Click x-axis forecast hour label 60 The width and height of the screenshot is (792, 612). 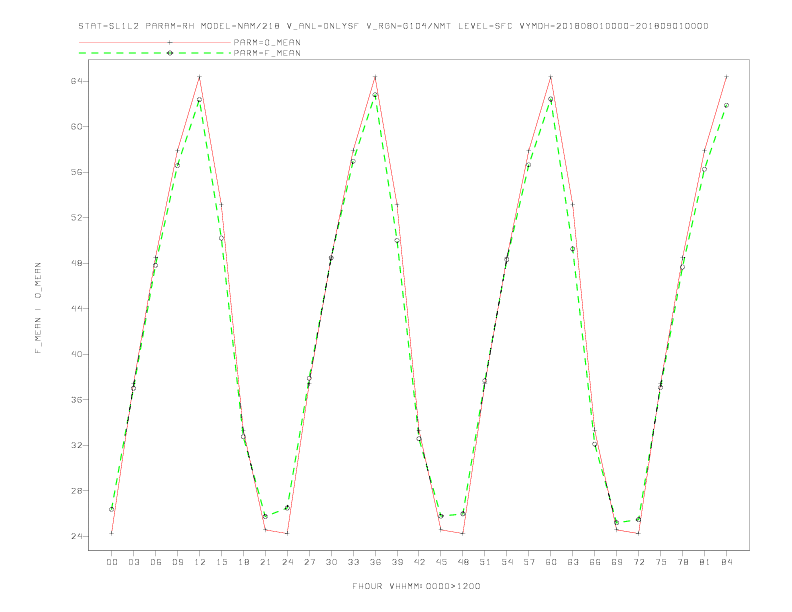click(x=551, y=562)
